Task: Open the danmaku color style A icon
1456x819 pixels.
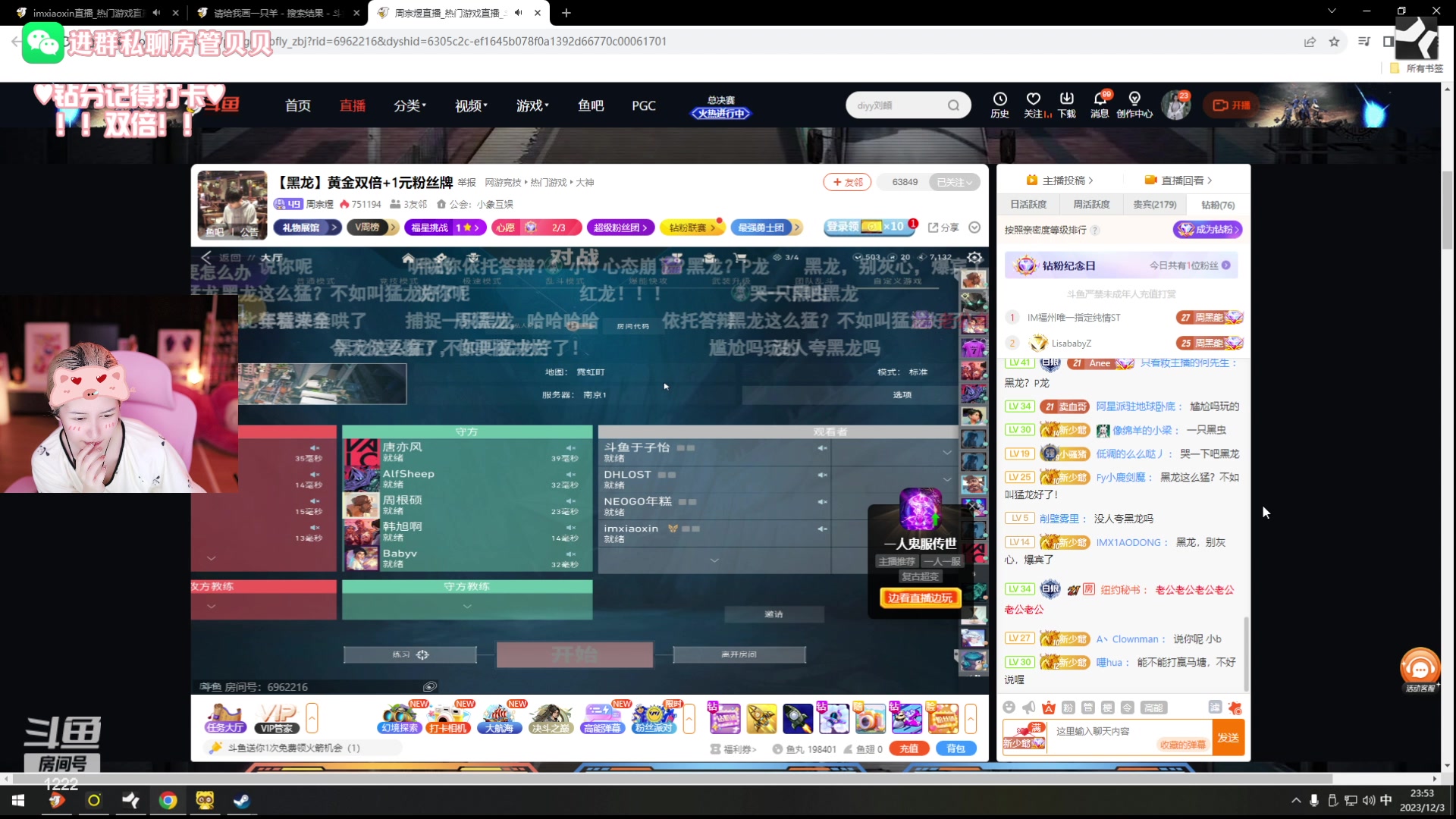Action: point(1049,708)
